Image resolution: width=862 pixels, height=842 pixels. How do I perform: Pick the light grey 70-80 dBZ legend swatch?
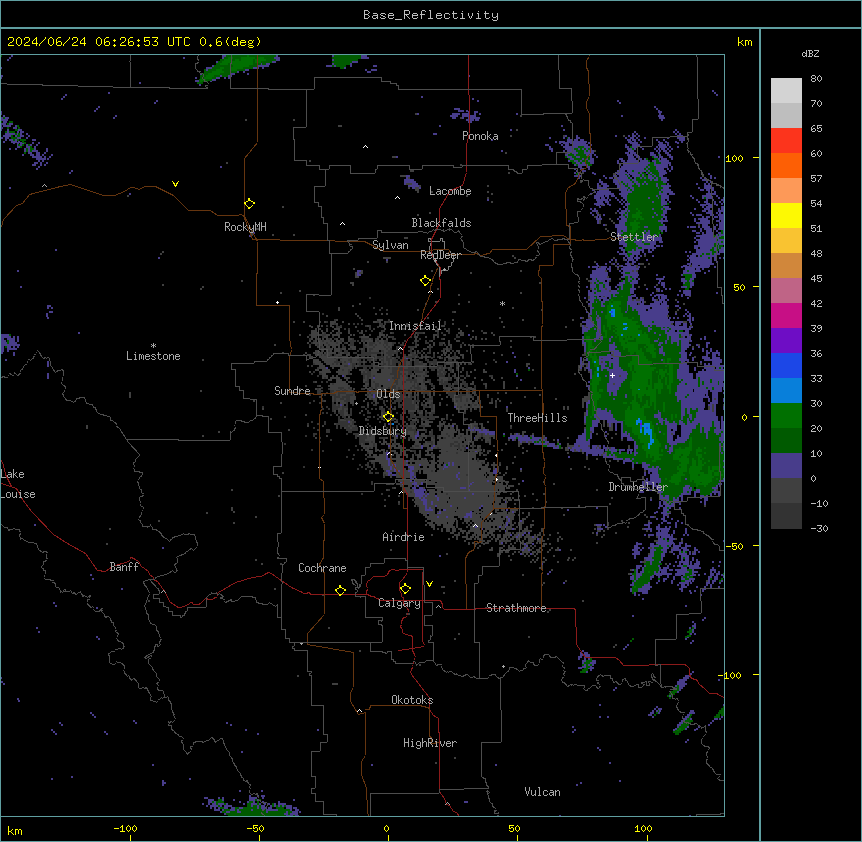coord(786,91)
